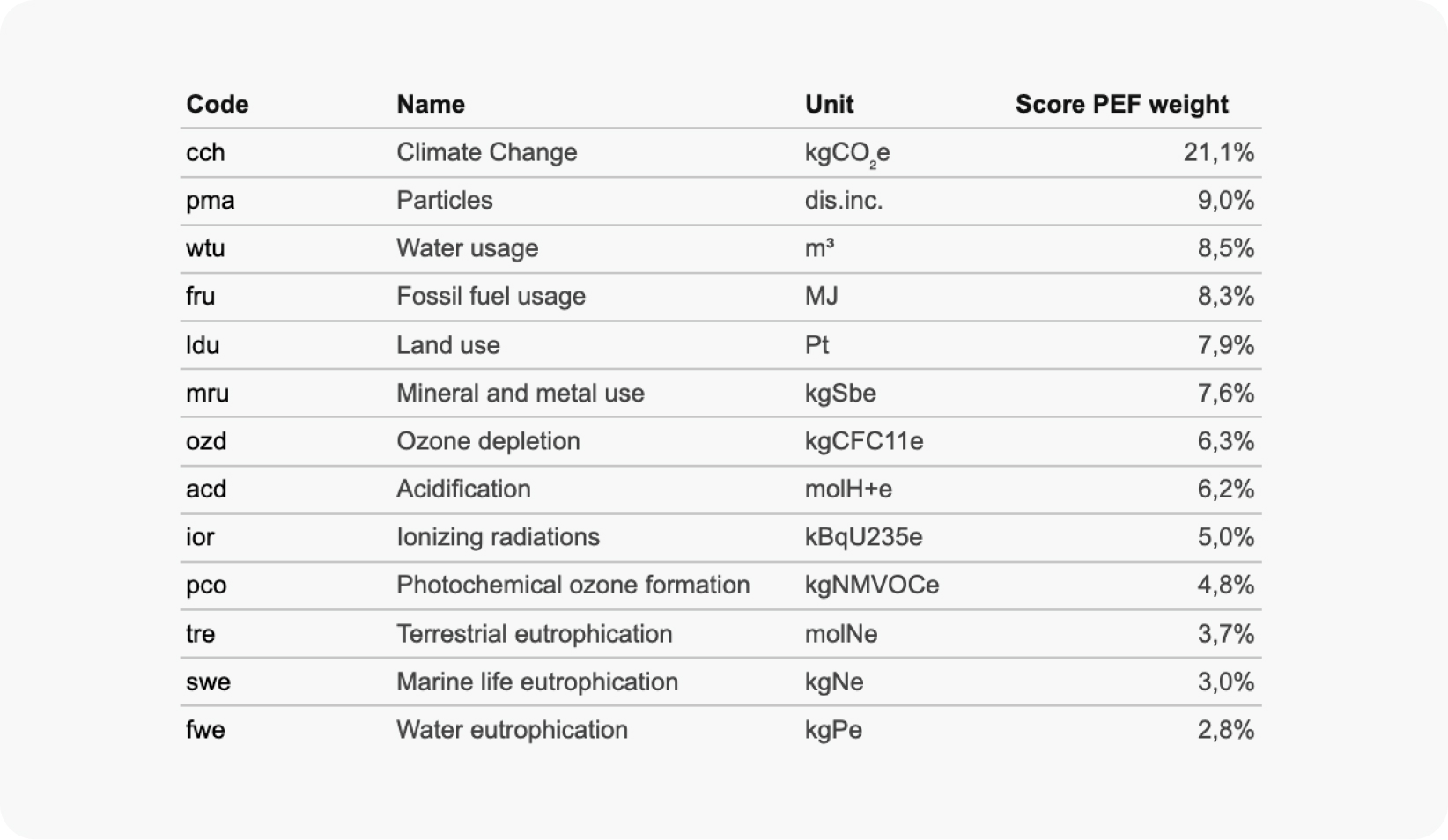
Task: Select the Acidification name cell
Action: pyautogui.click(x=463, y=489)
